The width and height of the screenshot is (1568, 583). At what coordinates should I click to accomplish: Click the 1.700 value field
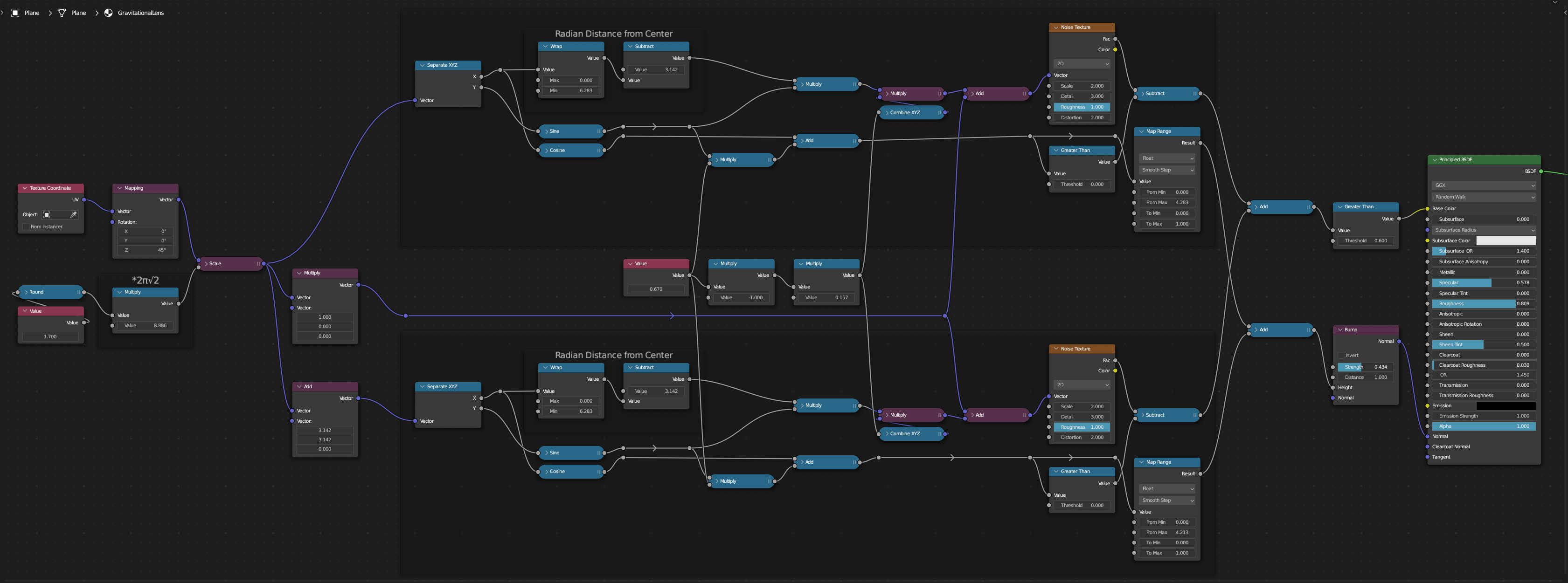(x=50, y=337)
